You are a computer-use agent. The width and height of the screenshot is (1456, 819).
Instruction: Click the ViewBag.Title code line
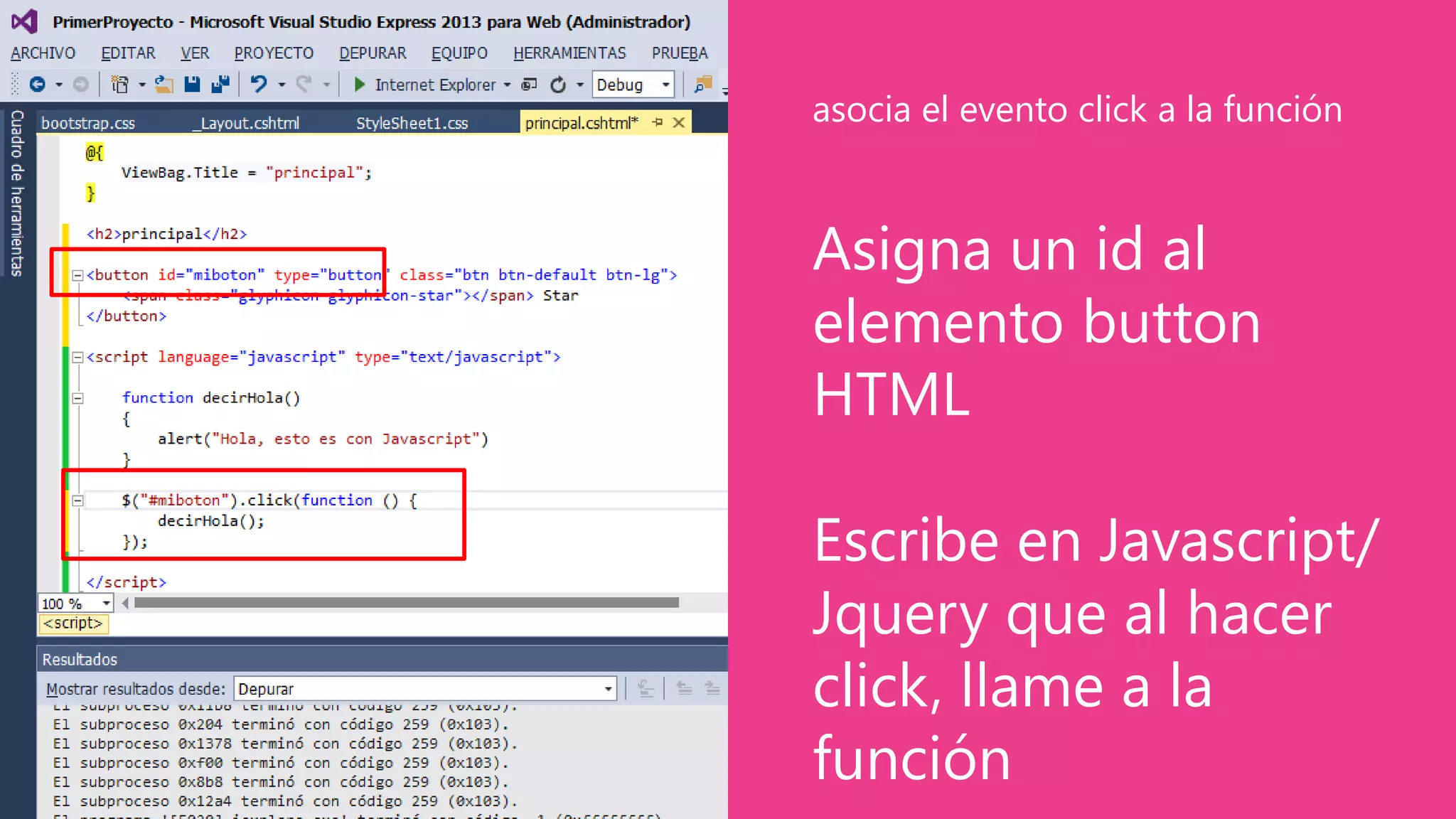[x=247, y=173]
